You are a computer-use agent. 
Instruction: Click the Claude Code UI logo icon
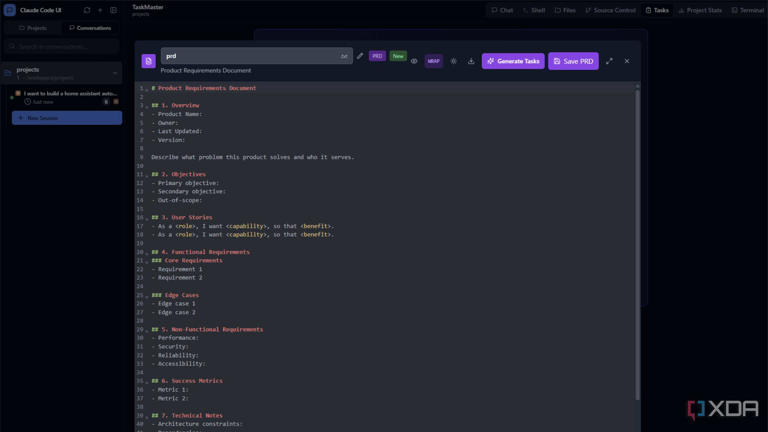[9, 10]
